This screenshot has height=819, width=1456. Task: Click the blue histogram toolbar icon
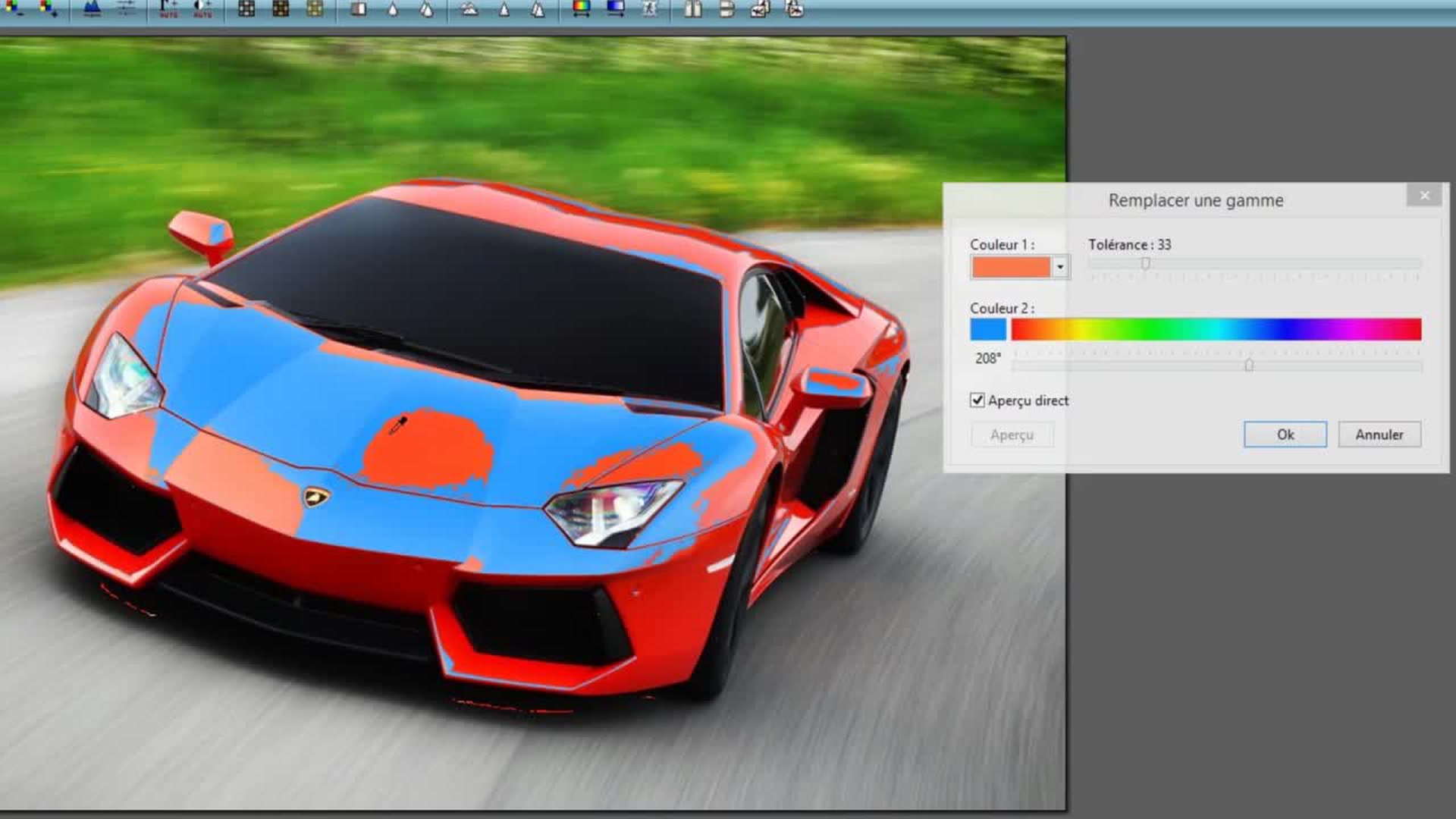tap(92, 8)
